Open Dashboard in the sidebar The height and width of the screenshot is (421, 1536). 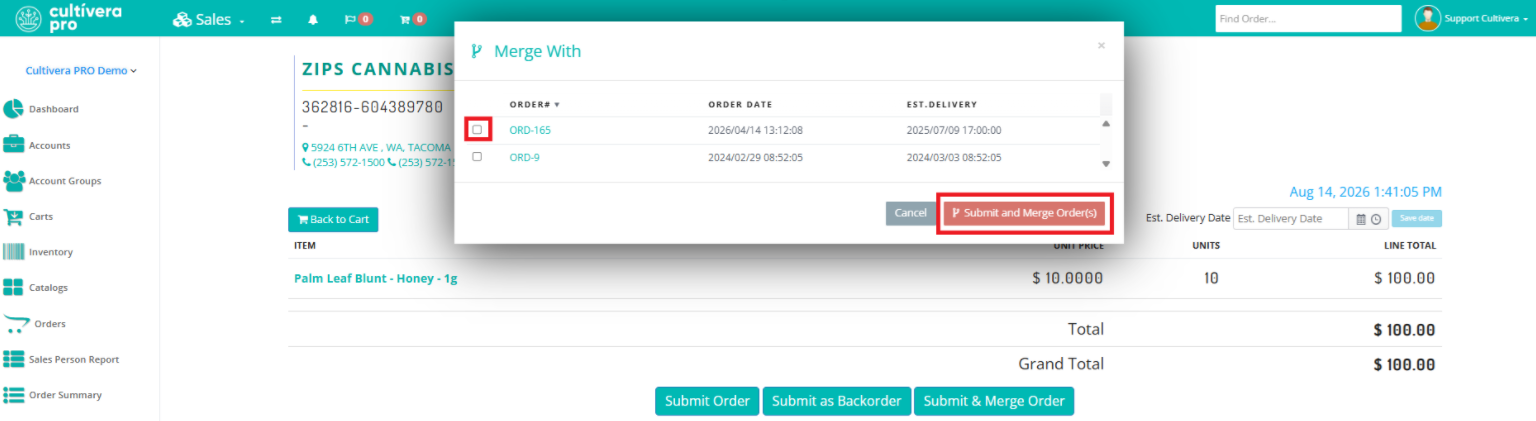click(x=54, y=109)
